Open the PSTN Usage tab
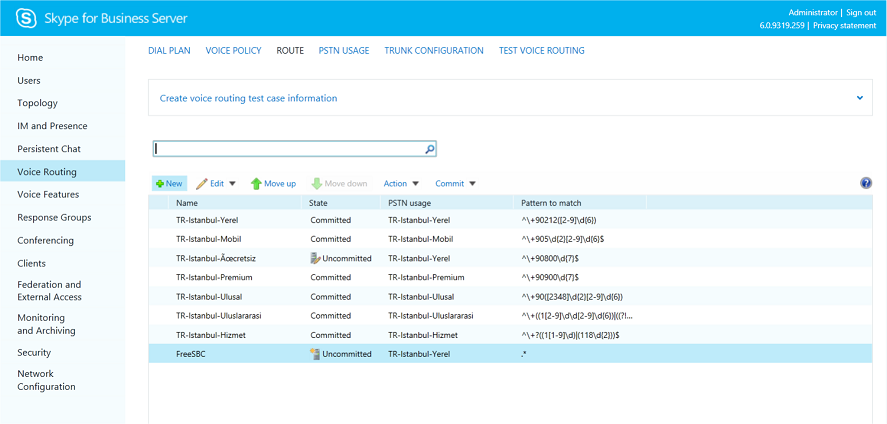 343,50
